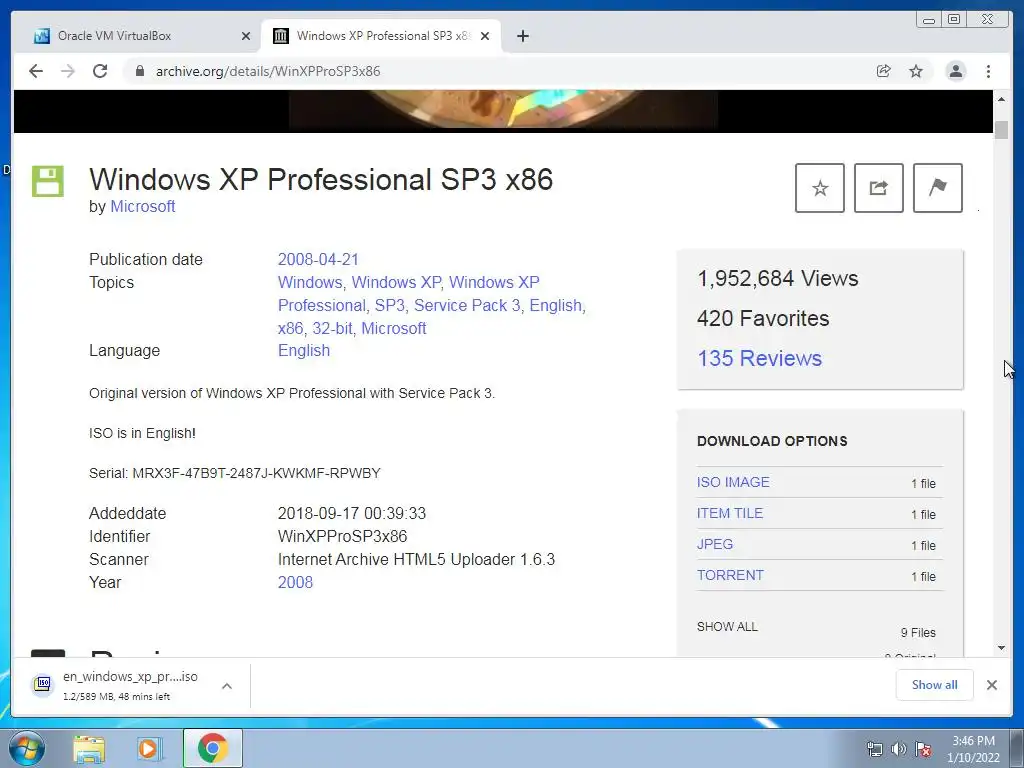Open the 32-bit topic link
The width and height of the screenshot is (1024, 768).
pos(332,328)
